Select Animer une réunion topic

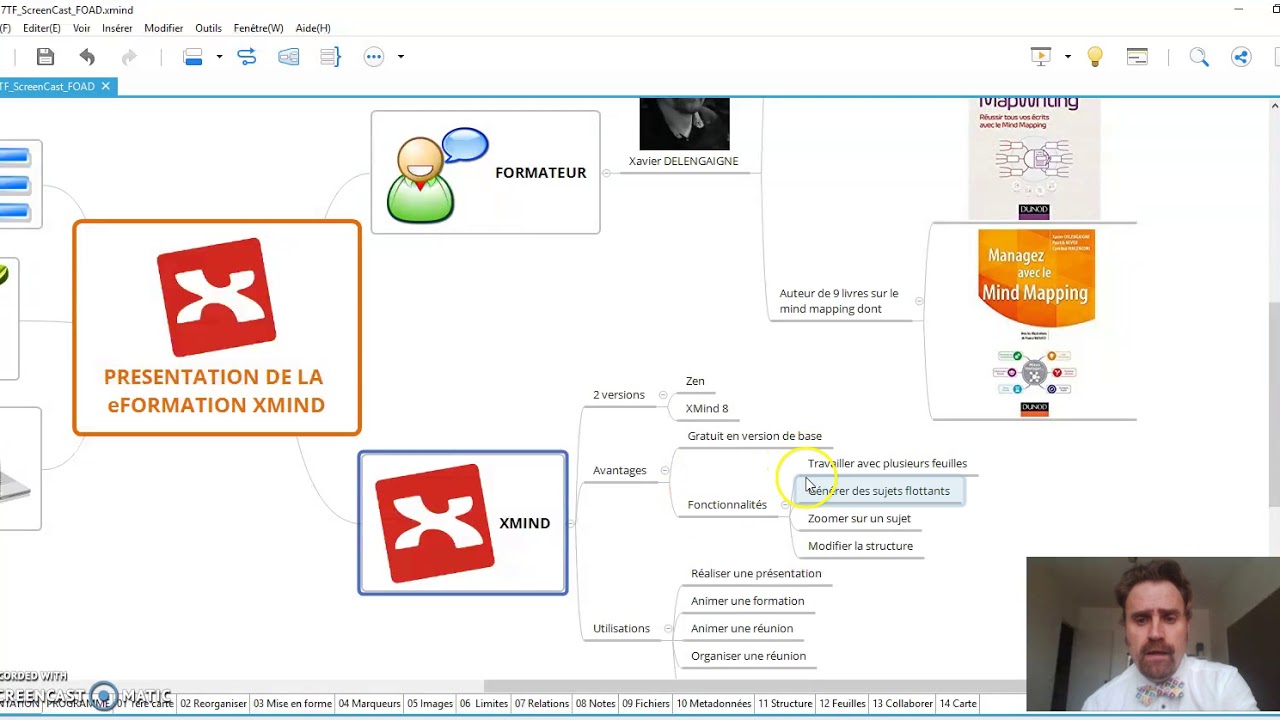point(742,628)
